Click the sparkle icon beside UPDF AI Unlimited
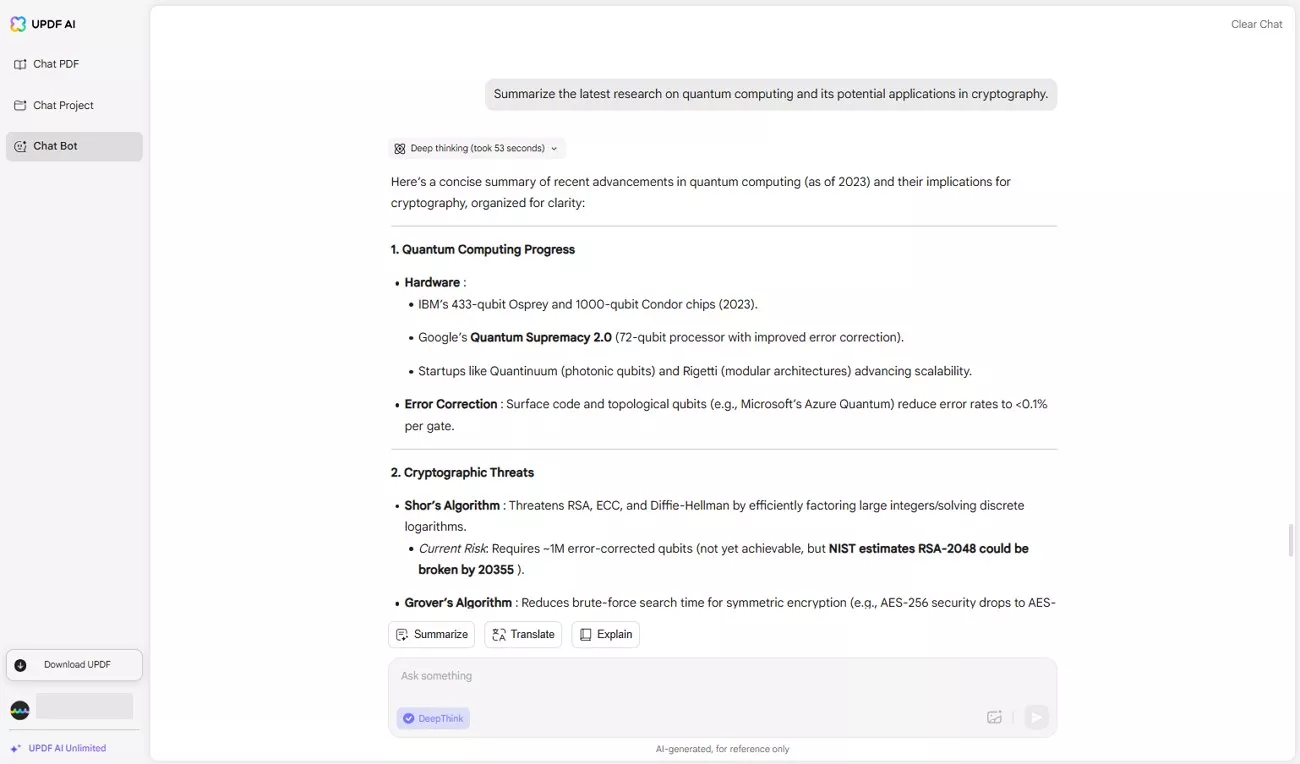Screen dimensions: 1300x764 tap(15, 748)
